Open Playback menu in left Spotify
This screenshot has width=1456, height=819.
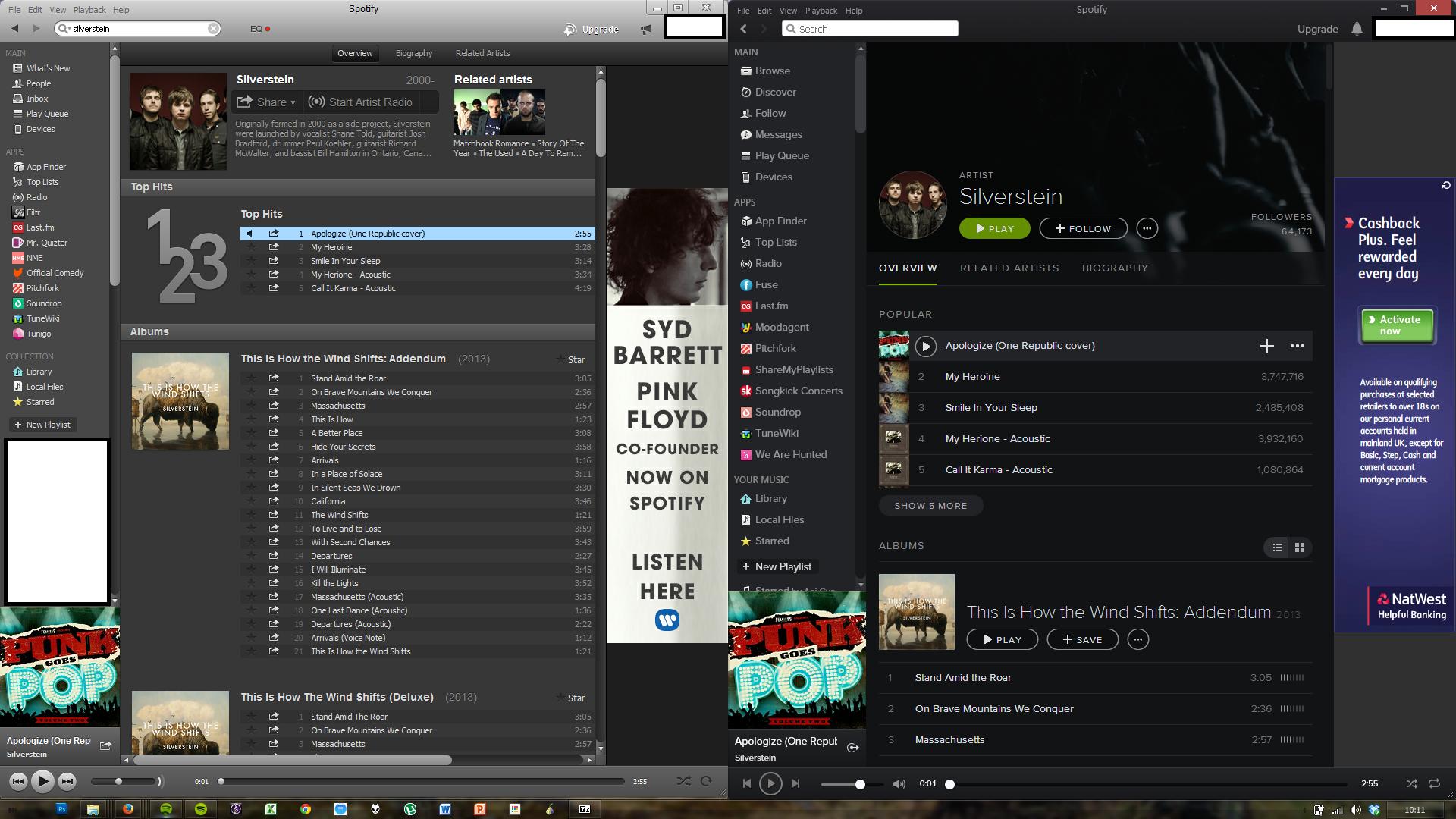click(x=89, y=10)
